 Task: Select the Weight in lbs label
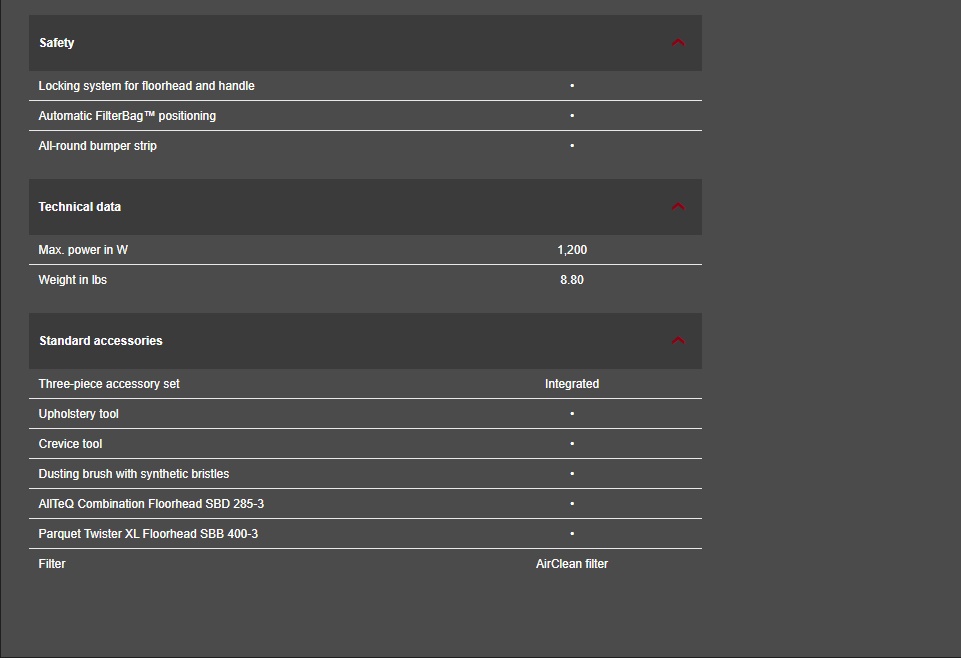click(73, 280)
